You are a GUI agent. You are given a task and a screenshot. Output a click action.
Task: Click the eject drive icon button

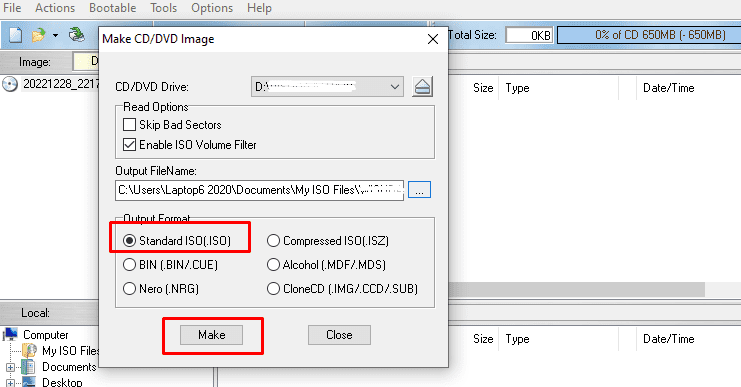pos(422,86)
